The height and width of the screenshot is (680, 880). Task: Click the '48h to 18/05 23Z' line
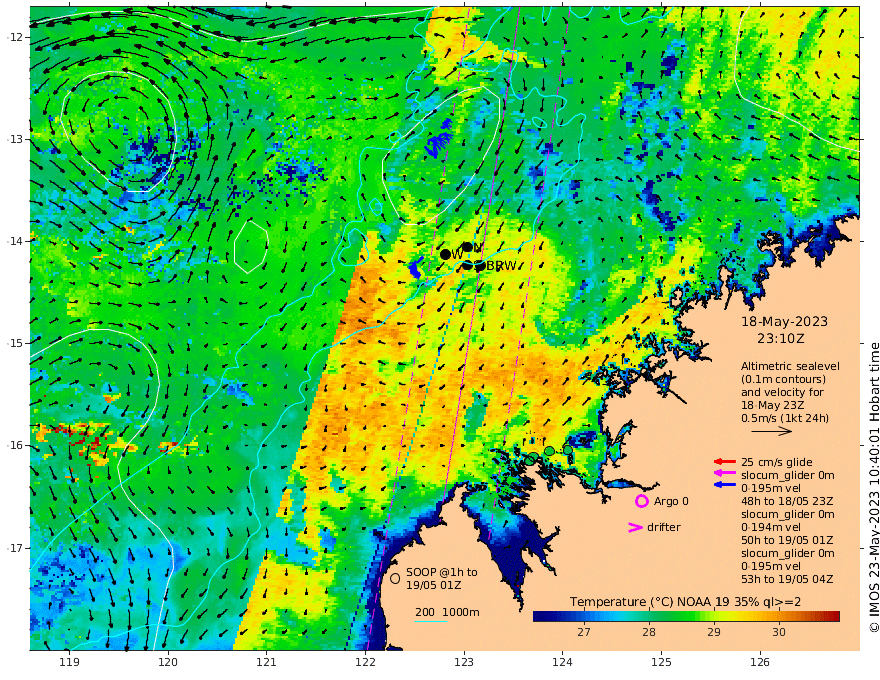tap(787, 501)
